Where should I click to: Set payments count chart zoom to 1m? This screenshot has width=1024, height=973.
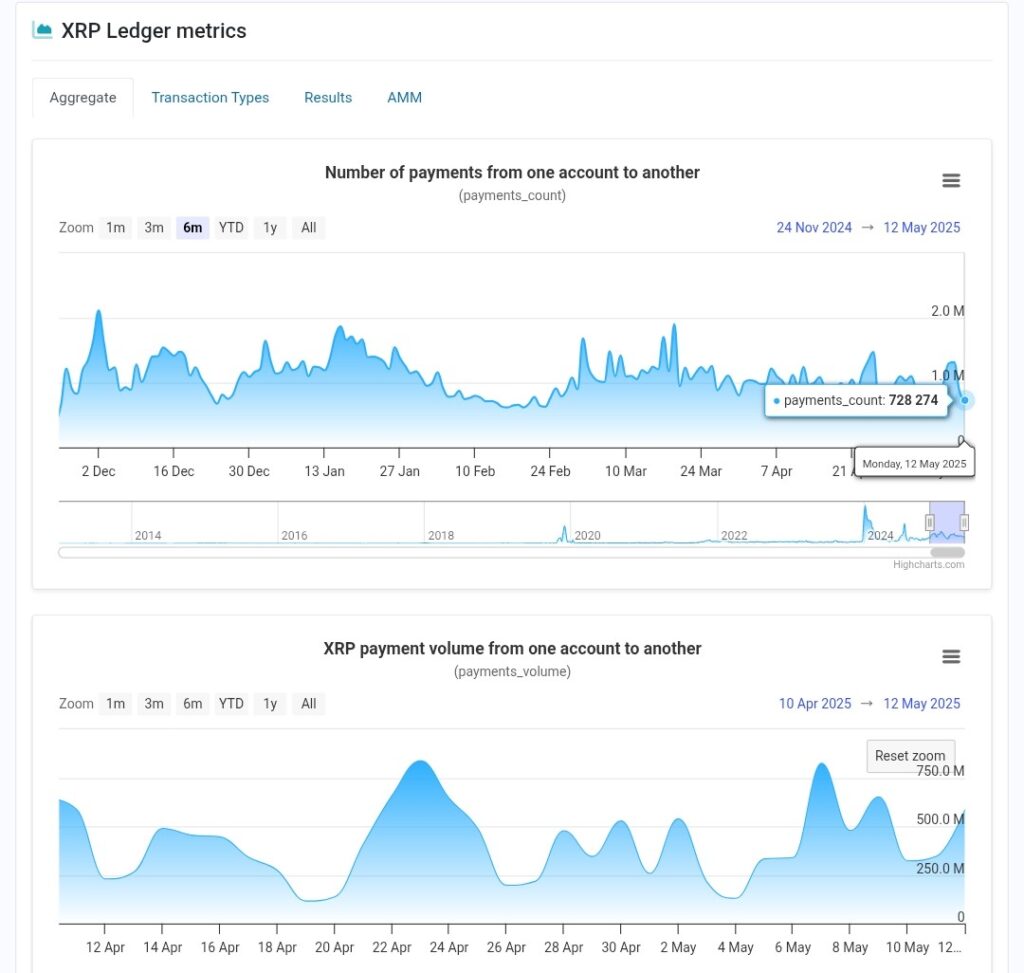click(x=116, y=227)
